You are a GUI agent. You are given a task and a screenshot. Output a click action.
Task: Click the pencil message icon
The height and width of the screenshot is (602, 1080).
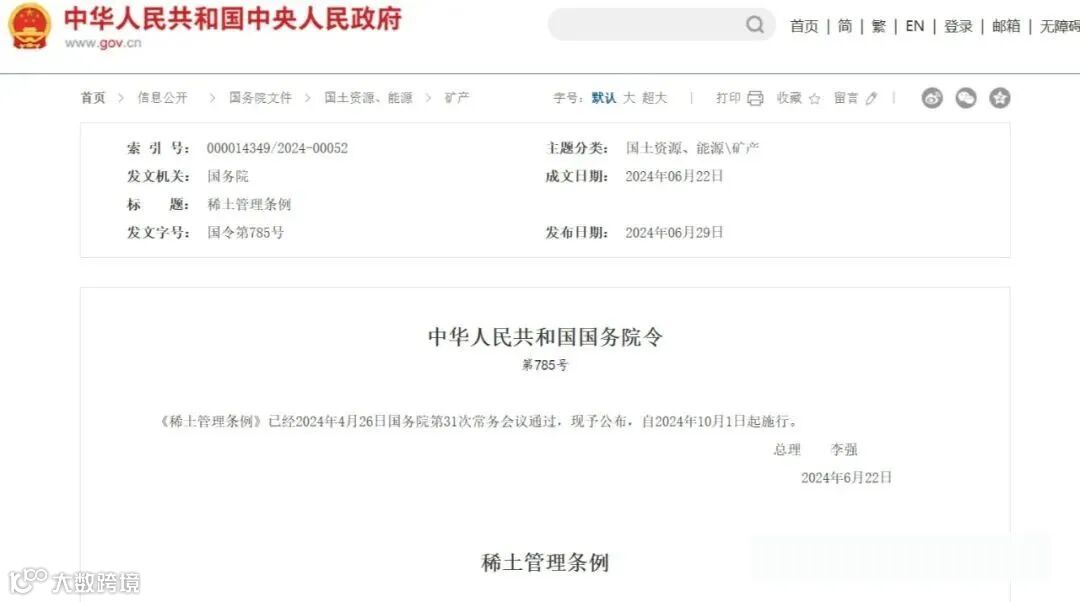(x=871, y=98)
